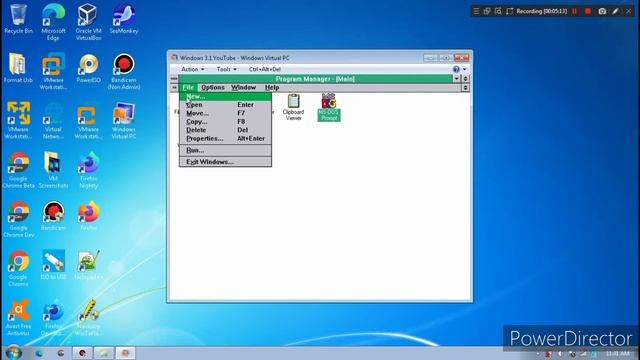Launch Avast Free Antivirus from the desktop
This screenshot has height=360, width=640.
click(18, 318)
